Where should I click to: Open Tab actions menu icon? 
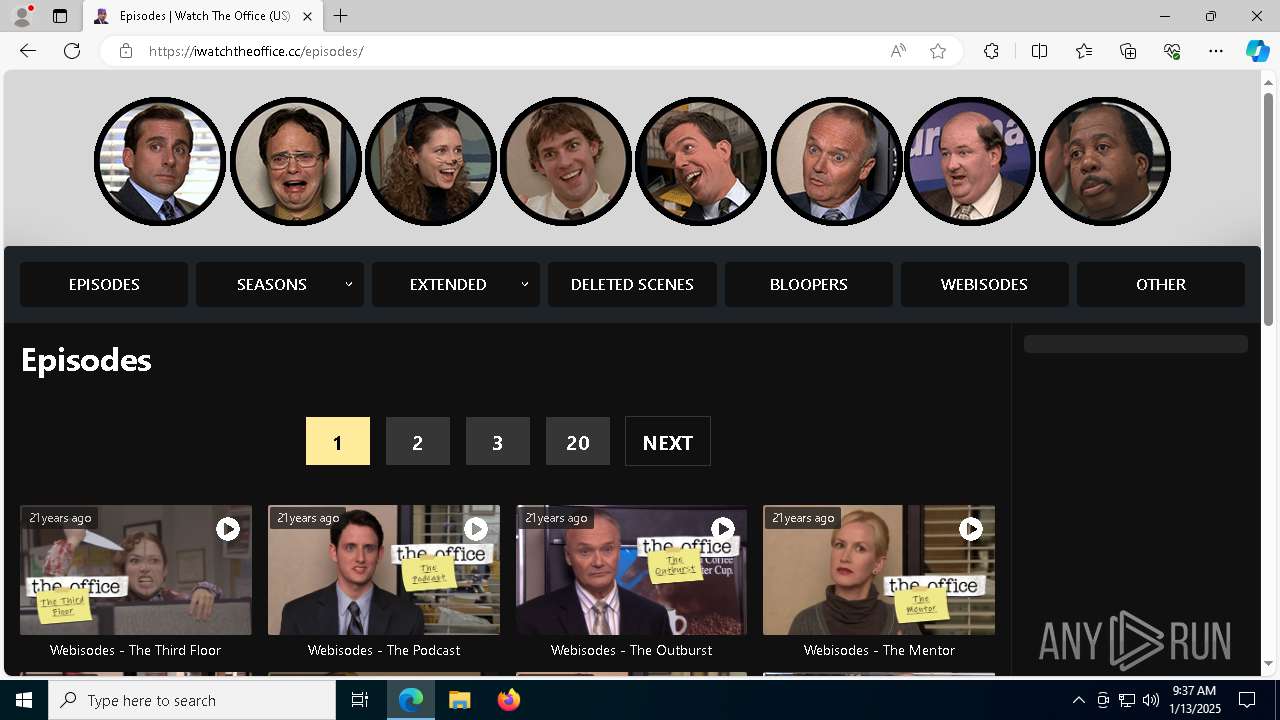click(60, 16)
